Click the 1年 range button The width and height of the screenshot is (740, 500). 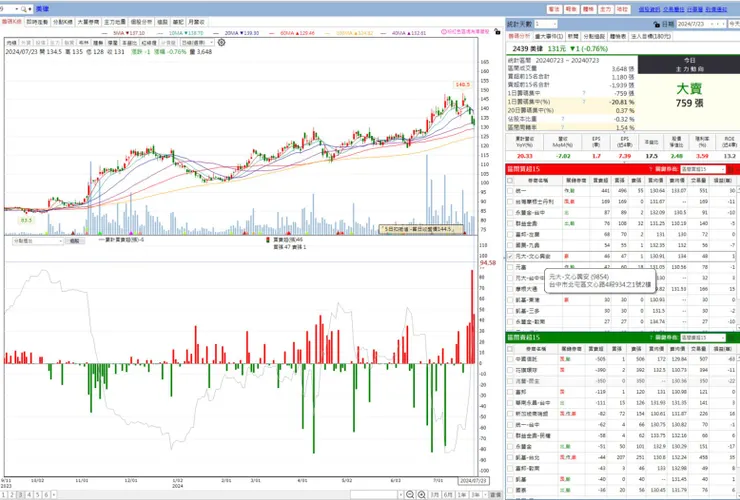pos(462,495)
